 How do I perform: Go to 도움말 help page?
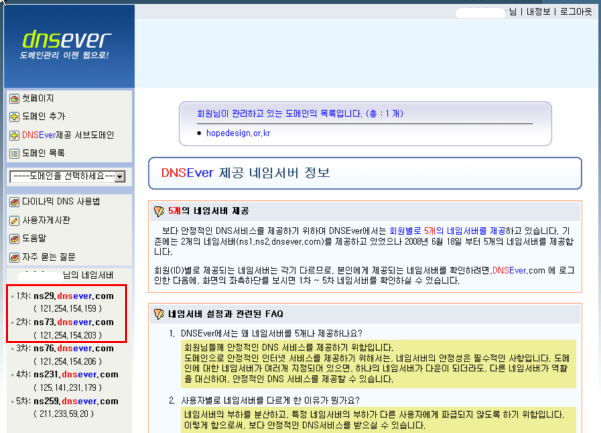(x=34, y=238)
